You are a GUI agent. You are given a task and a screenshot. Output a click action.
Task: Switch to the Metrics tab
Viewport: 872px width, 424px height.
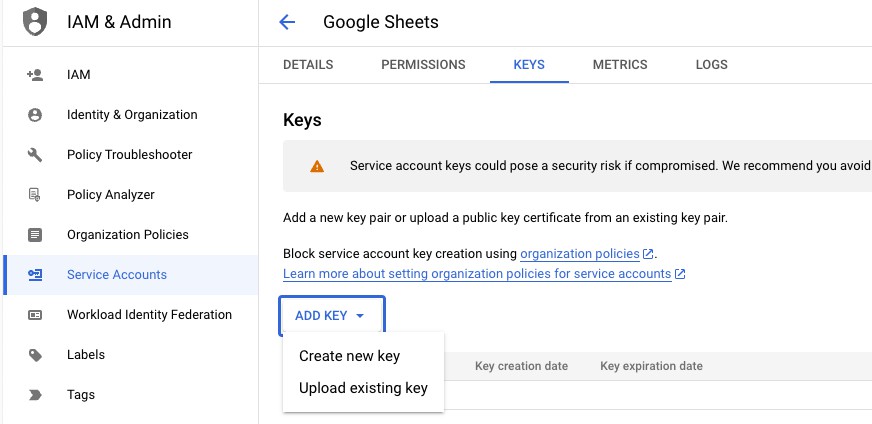[x=620, y=65]
